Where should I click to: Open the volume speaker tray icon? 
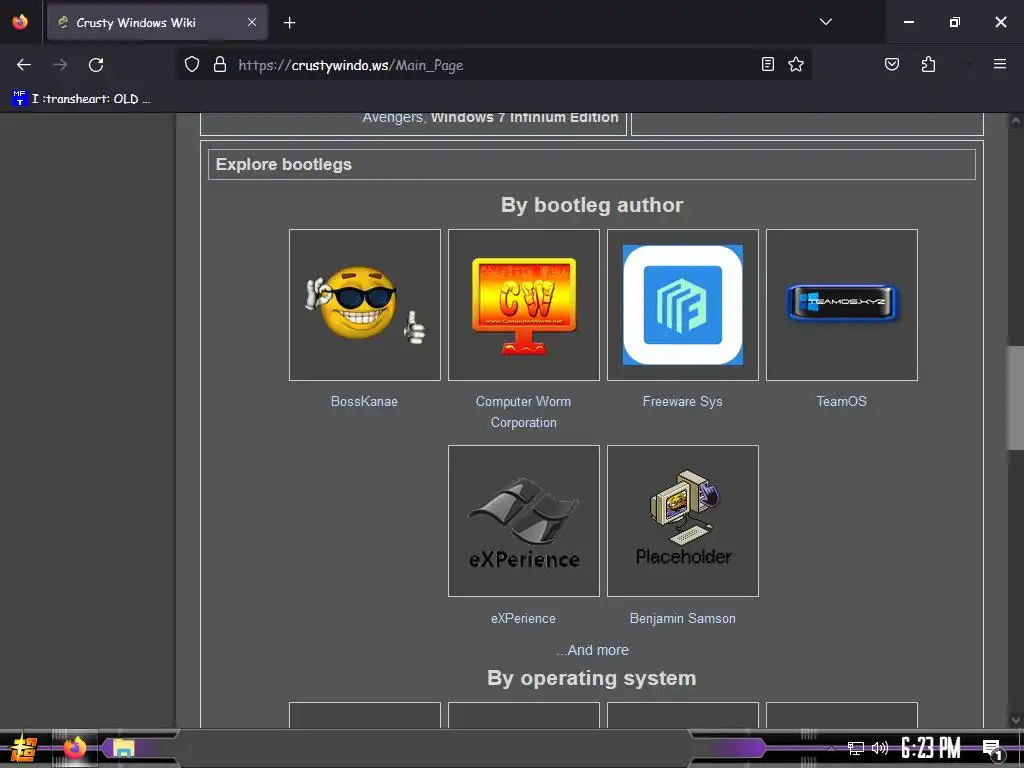(880, 748)
